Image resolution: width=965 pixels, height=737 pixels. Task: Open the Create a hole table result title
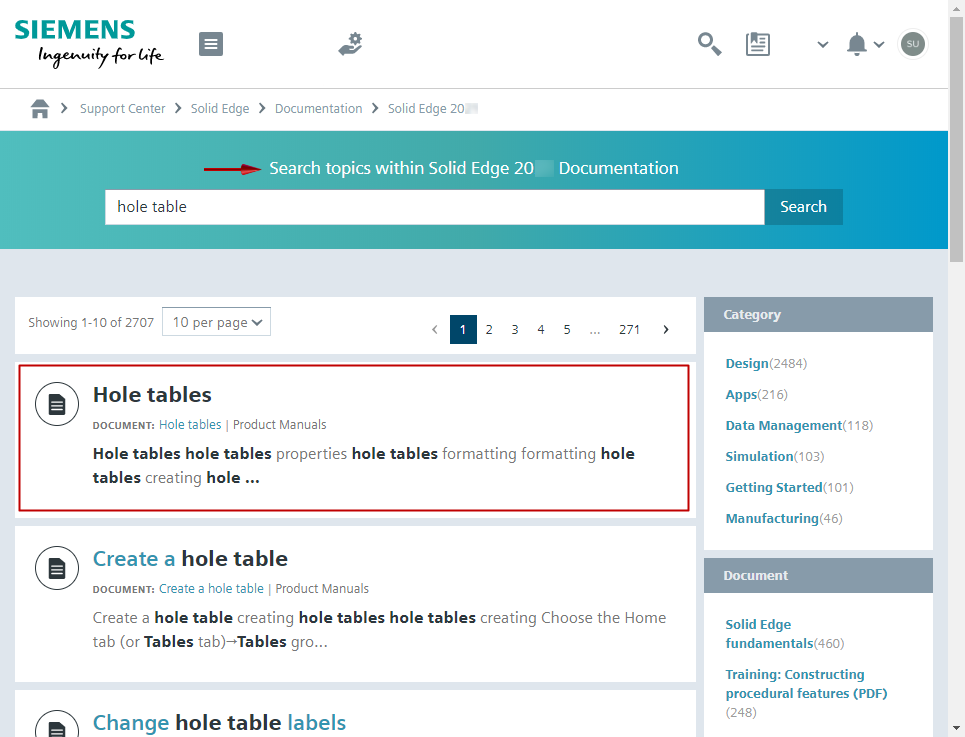pos(190,559)
